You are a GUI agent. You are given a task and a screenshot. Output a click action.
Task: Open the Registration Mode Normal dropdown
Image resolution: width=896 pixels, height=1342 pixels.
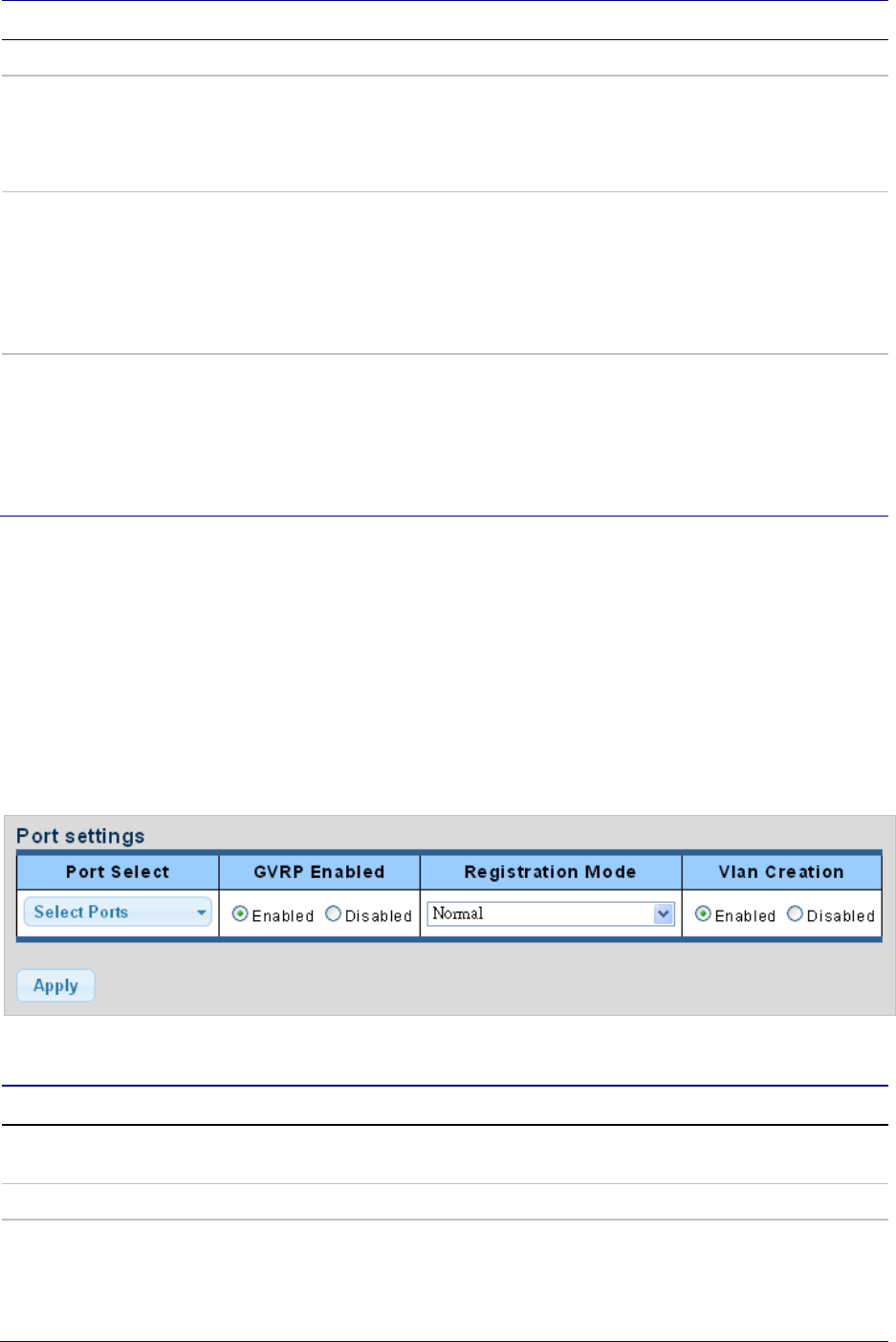click(551, 913)
